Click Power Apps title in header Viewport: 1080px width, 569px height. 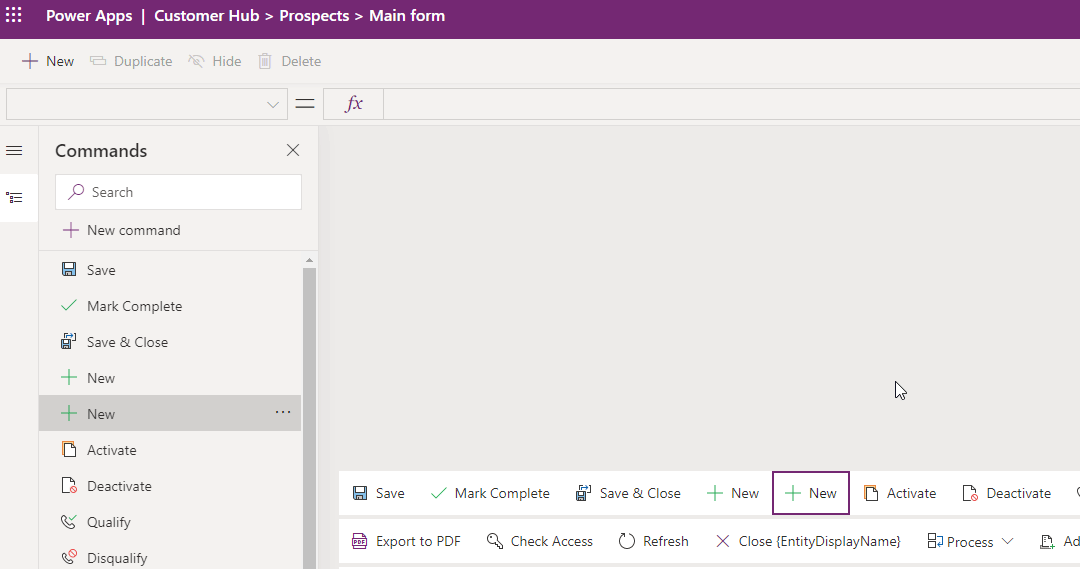pyautogui.click(x=89, y=16)
